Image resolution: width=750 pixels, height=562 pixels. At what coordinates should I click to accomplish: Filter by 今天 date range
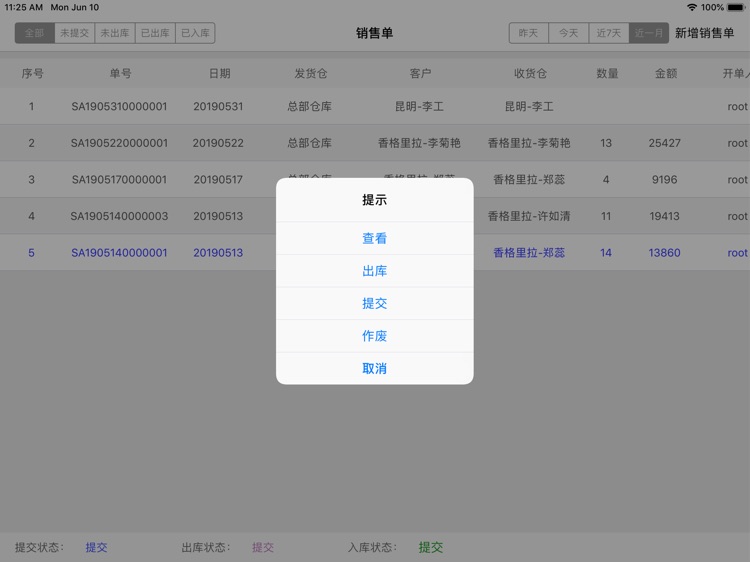click(569, 33)
